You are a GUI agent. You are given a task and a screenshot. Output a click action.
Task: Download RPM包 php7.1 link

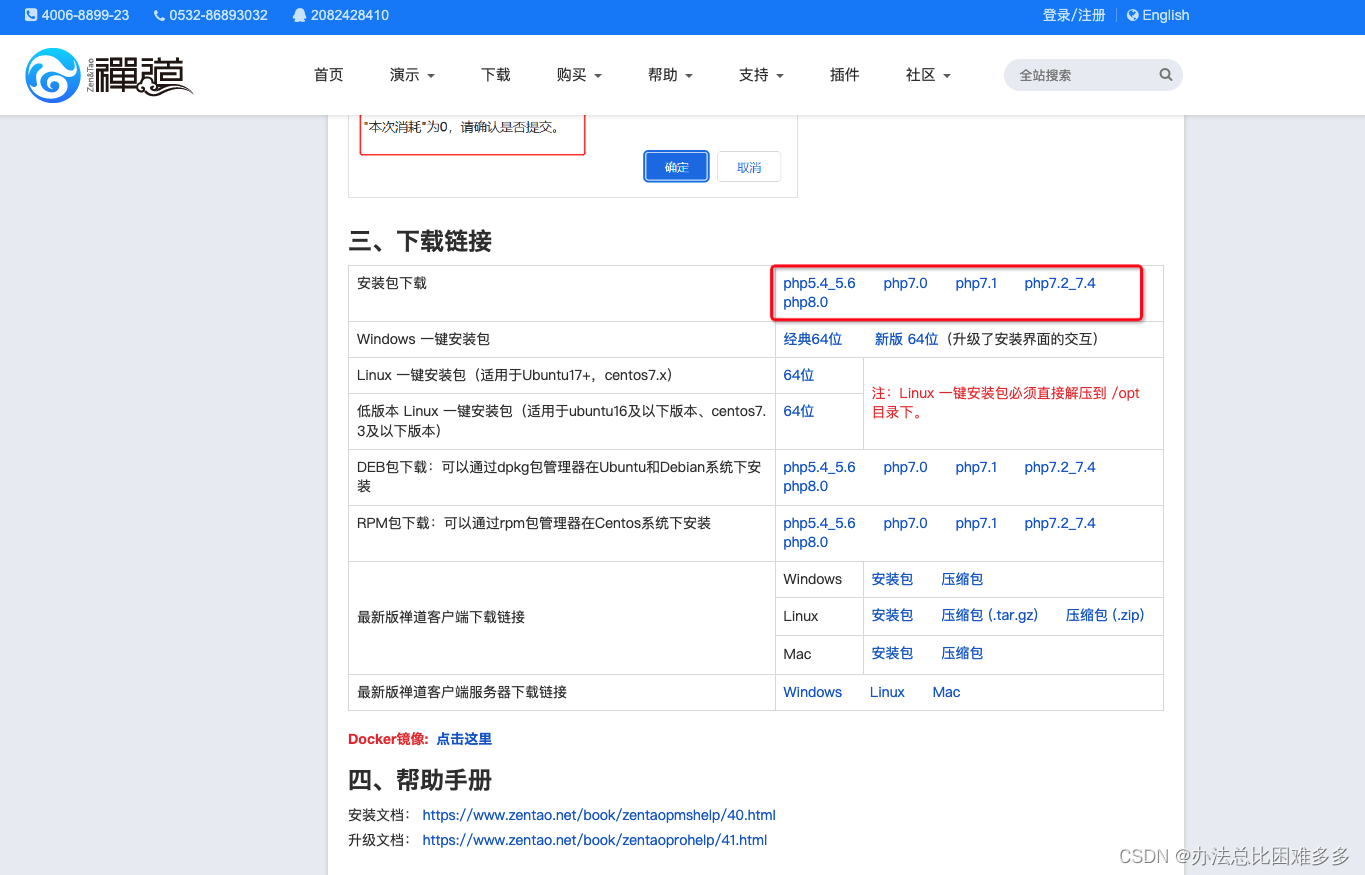(x=976, y=523)
